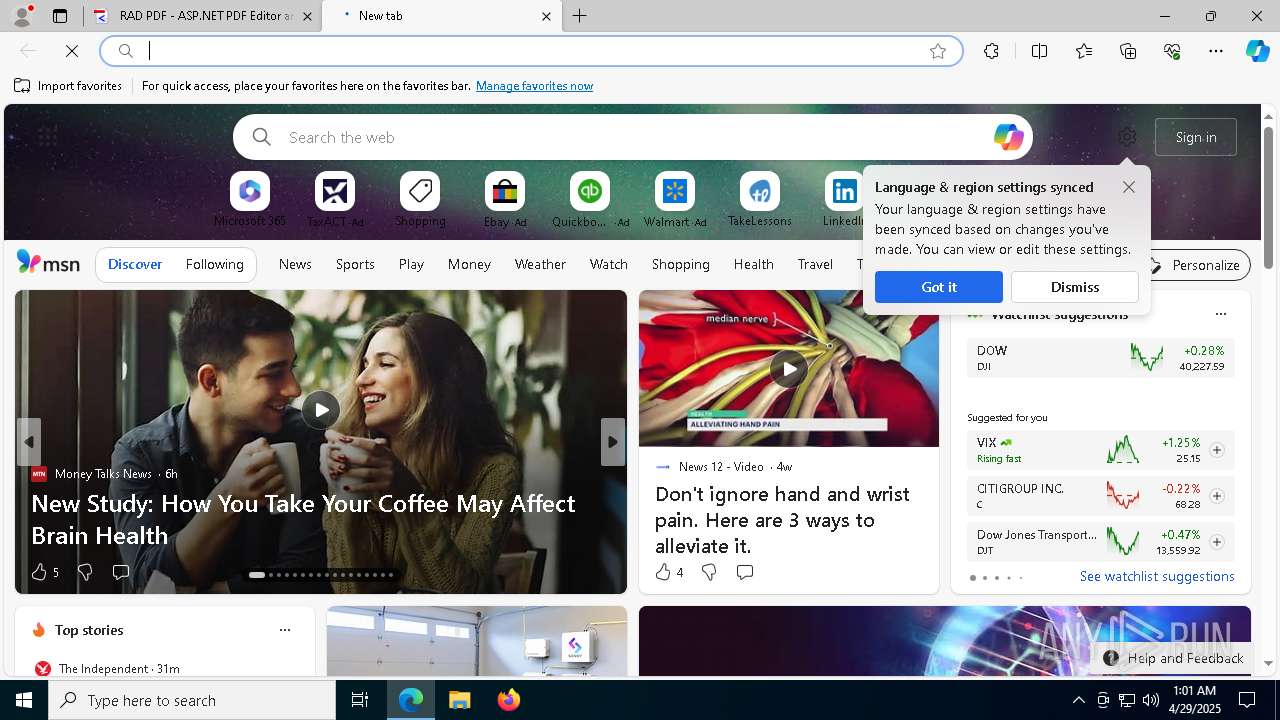This screenshot has width=1280, height=720.
Task: Open page settings gear icon
Action: click(1127, 137)
